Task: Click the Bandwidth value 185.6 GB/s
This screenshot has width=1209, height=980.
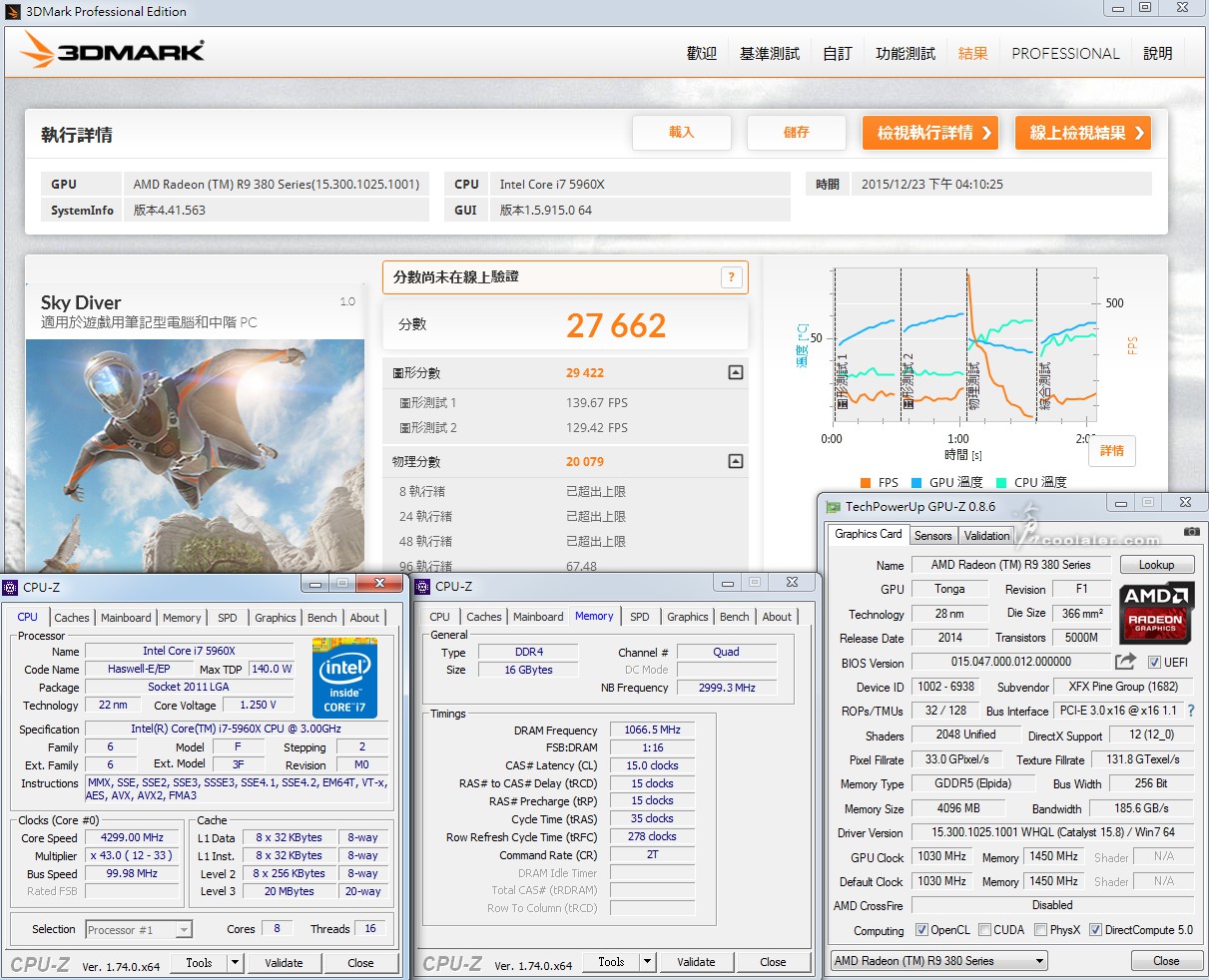Action: 1141,808
